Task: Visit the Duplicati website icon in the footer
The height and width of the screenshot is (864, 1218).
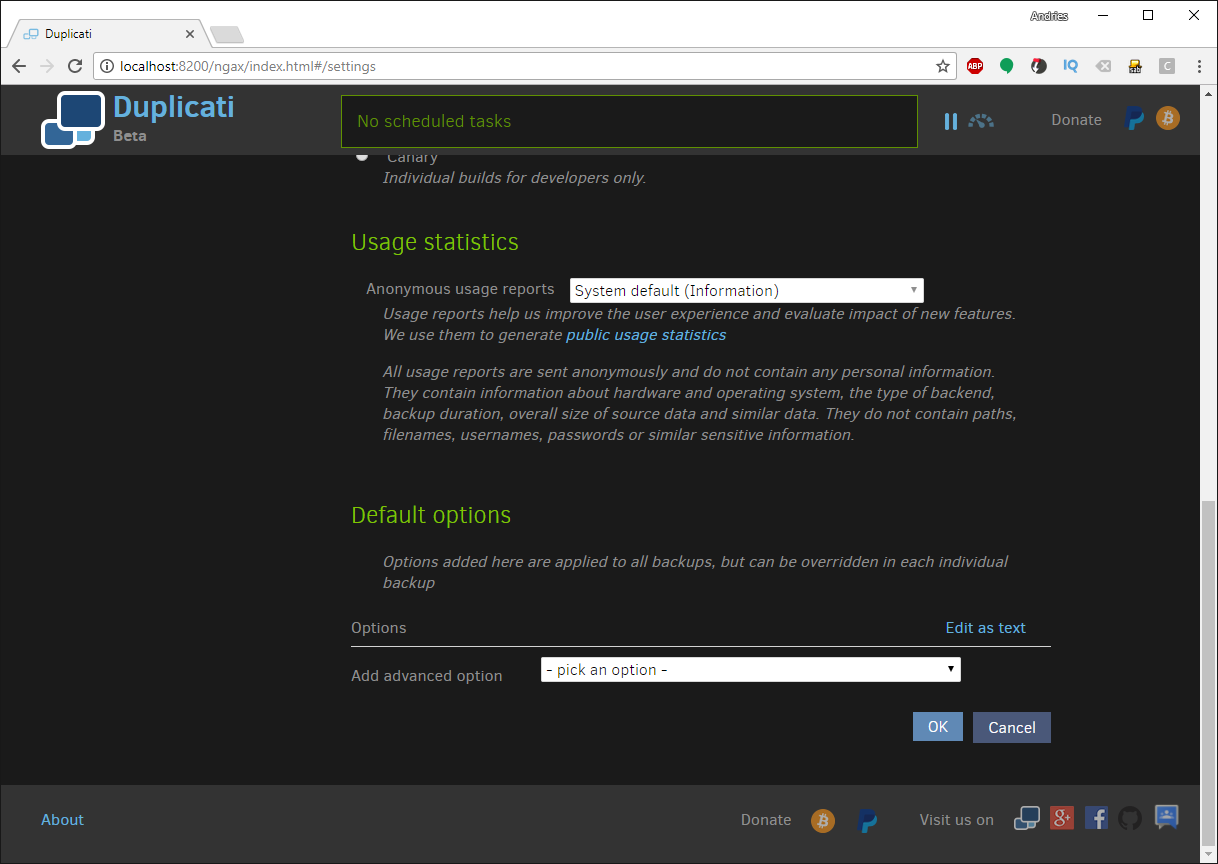Action: (x=1027, y=819)
